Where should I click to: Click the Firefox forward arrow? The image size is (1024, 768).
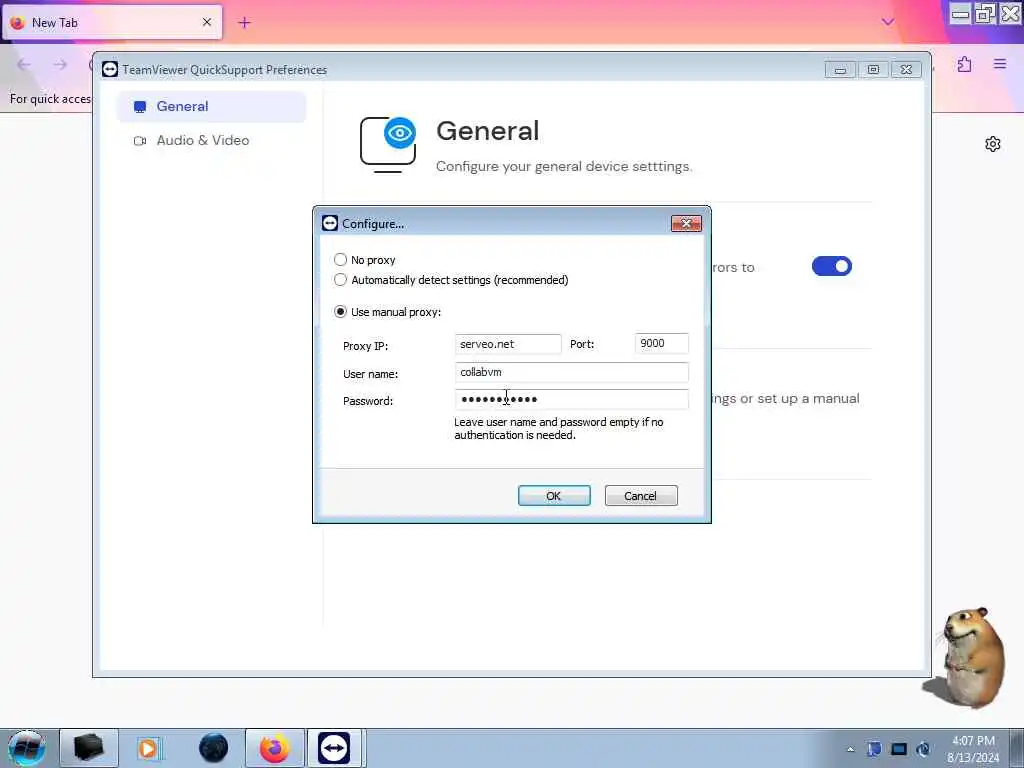60,64
